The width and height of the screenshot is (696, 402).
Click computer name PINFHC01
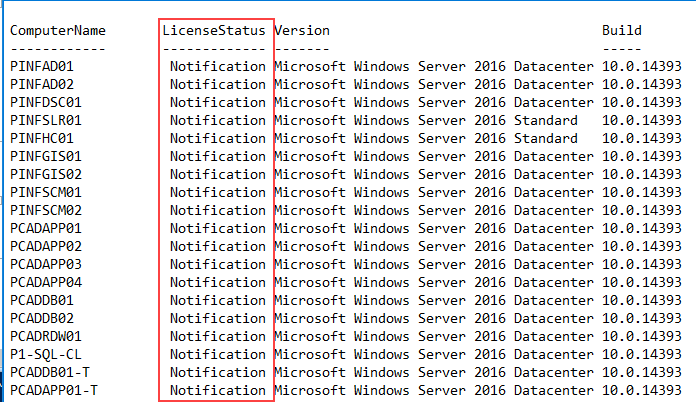point(42,138)
